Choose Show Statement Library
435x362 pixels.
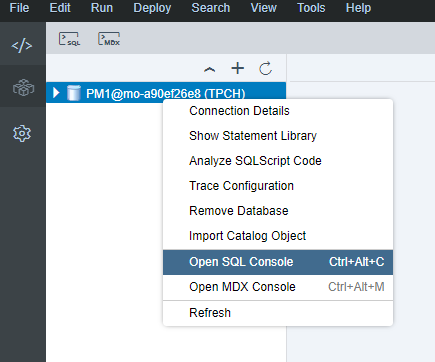(x=278, y=136)
